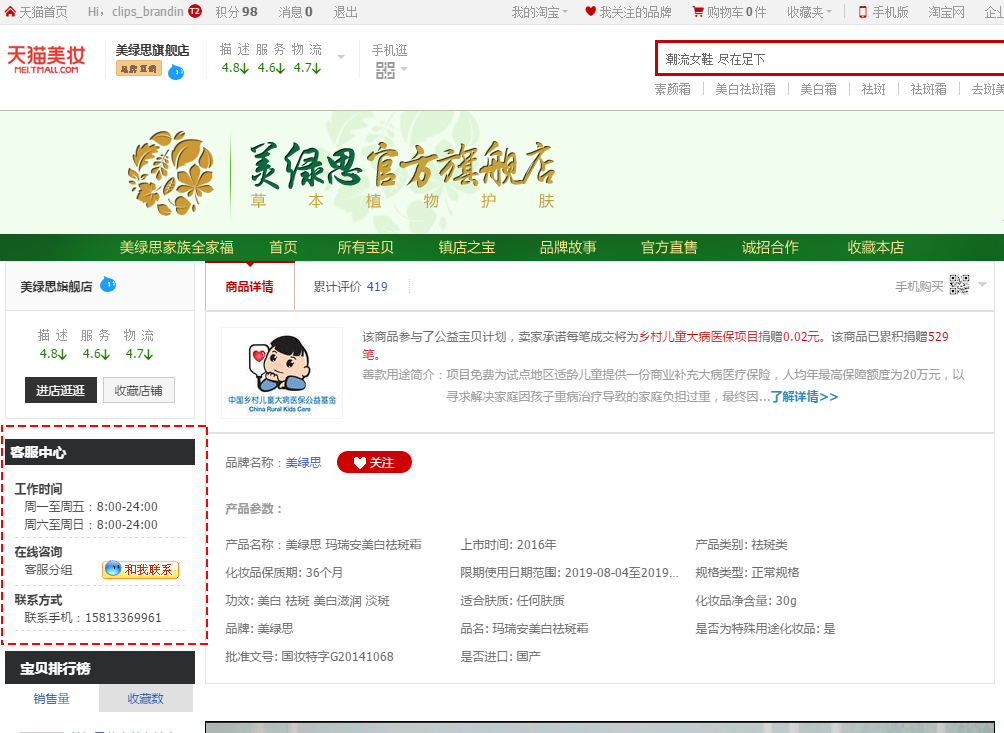Click the Tmall home icon
Screen dimensions: 1004x733
(x=10, y=12)
